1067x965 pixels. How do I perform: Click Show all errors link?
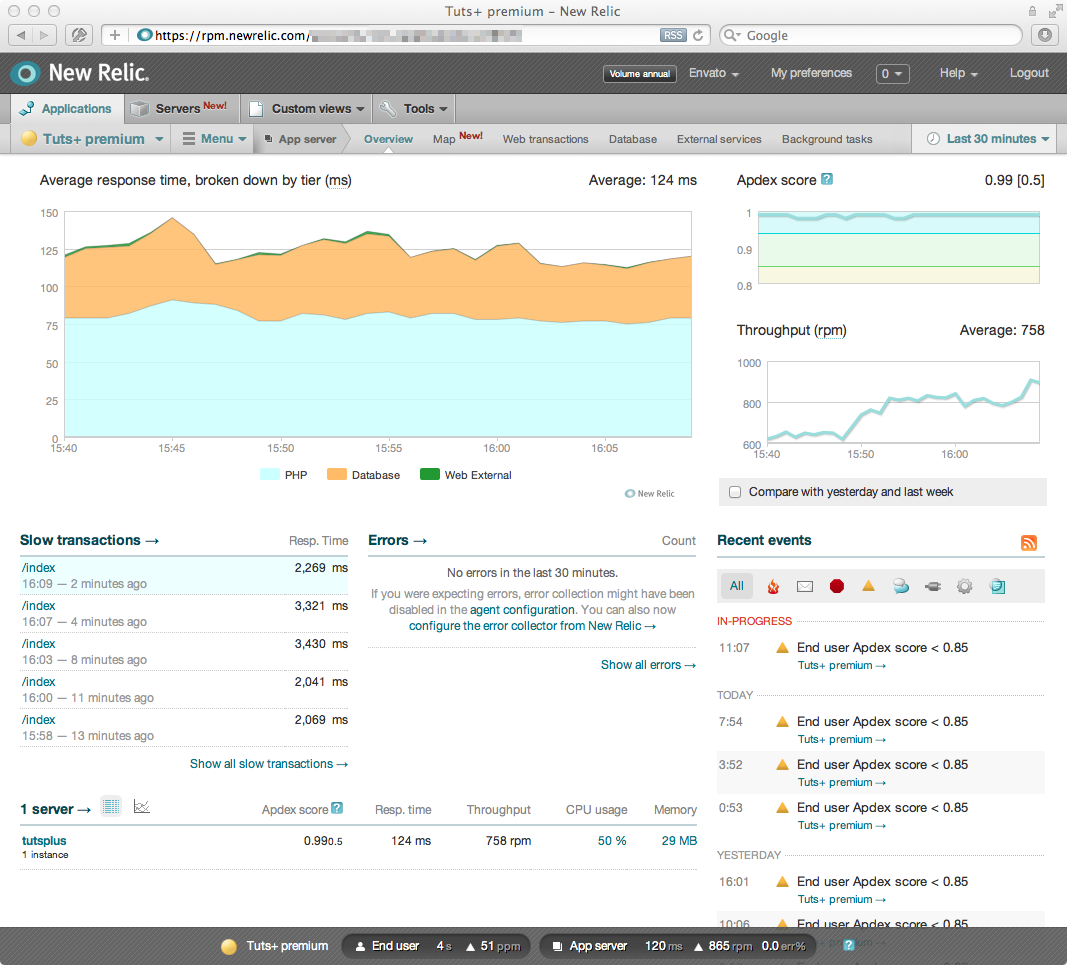tap(649, 665)
